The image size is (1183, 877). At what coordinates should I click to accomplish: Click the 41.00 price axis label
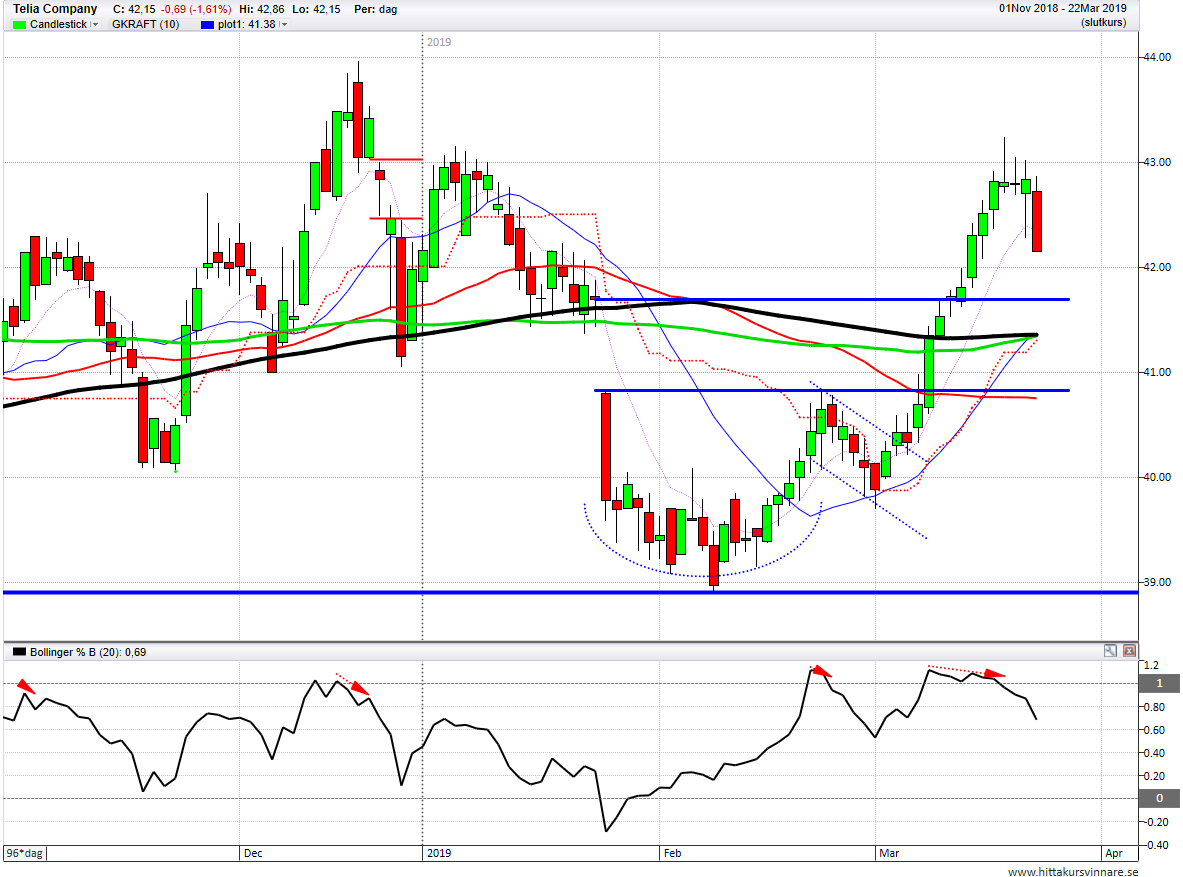coord(1157,372)
